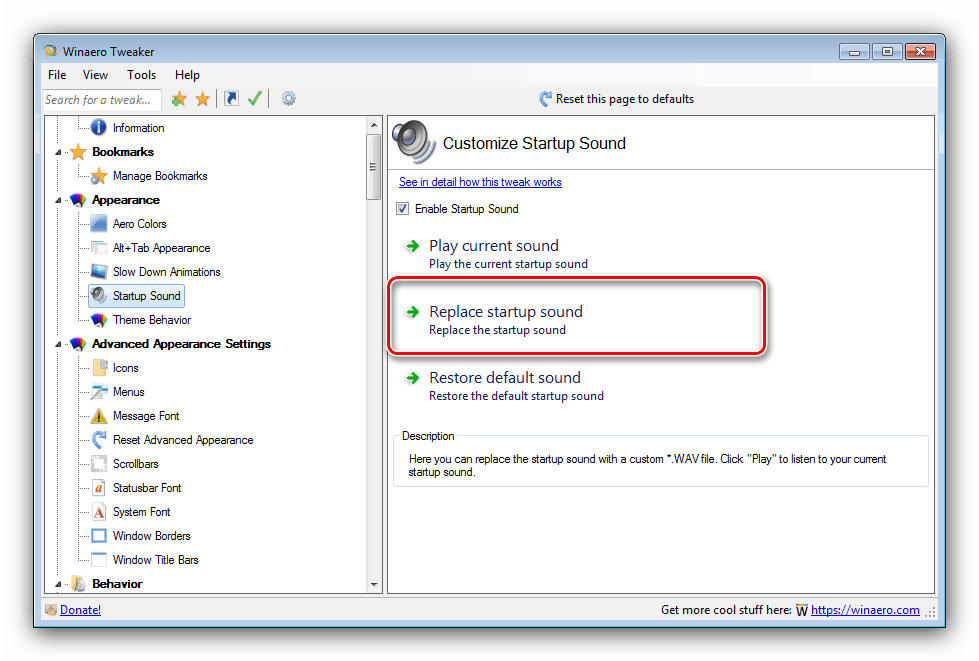Open the File menu
This screenshot has height=661, width=979.
(57, 75)
